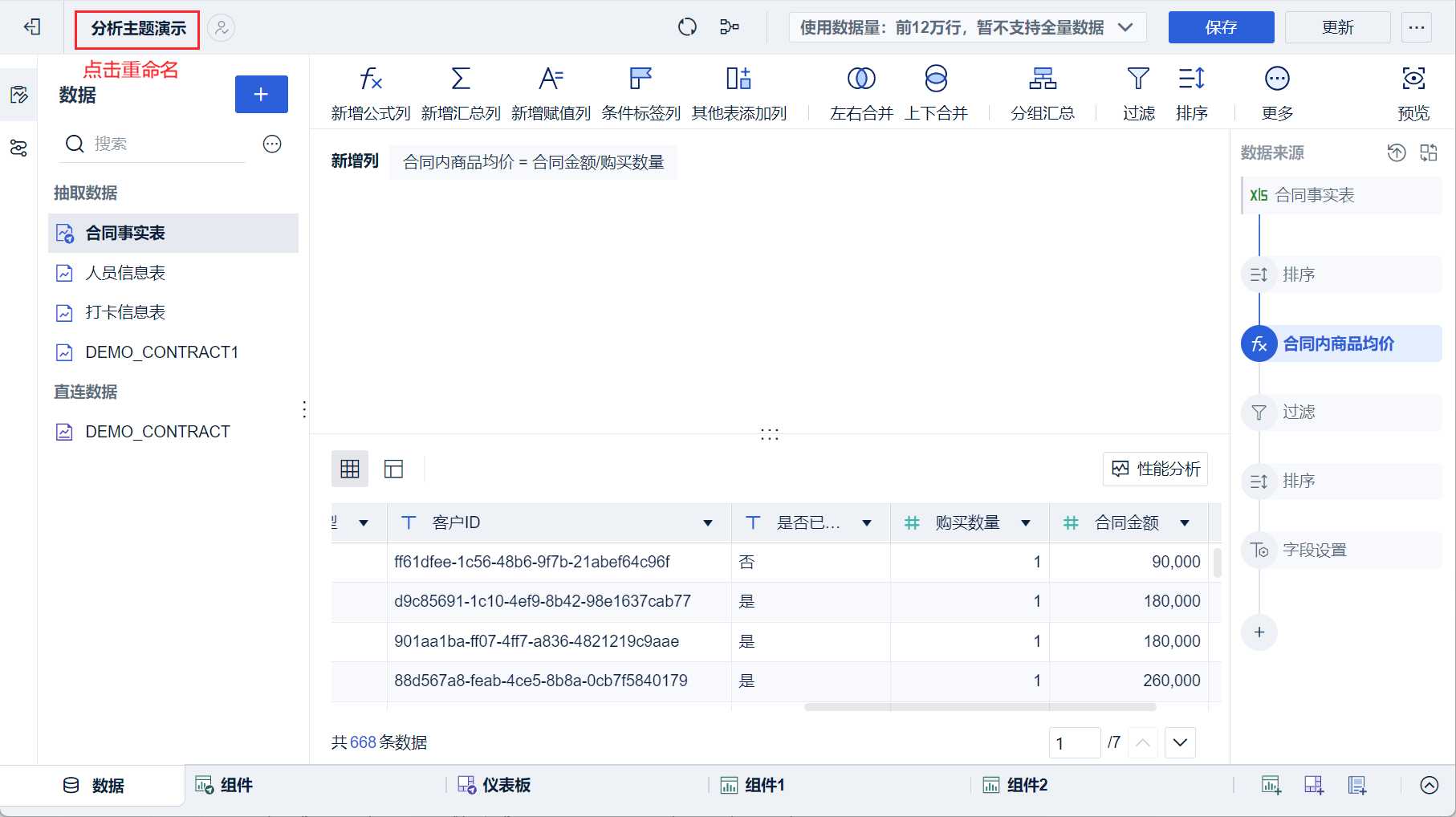
Task: Click the number type icon of 购买数量
Action: [x=912, y=523]
